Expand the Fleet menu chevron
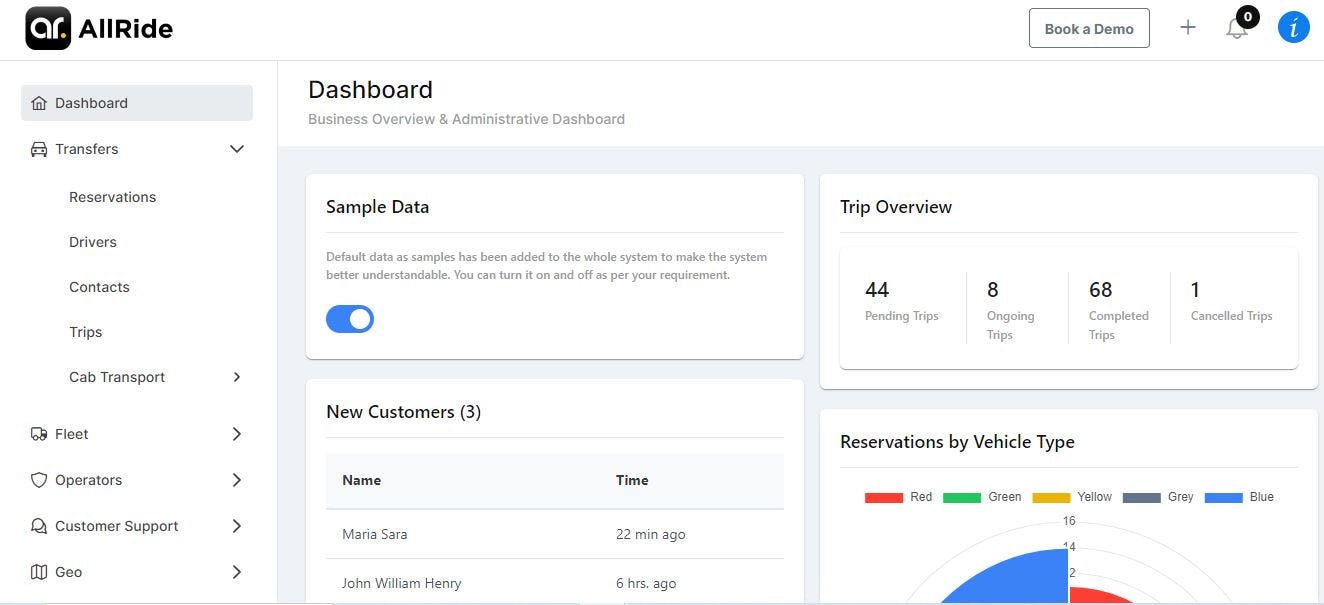Image resolution: width=1324 pixels, height=605 pixels. pyautogui.click(x=237, y=434)
